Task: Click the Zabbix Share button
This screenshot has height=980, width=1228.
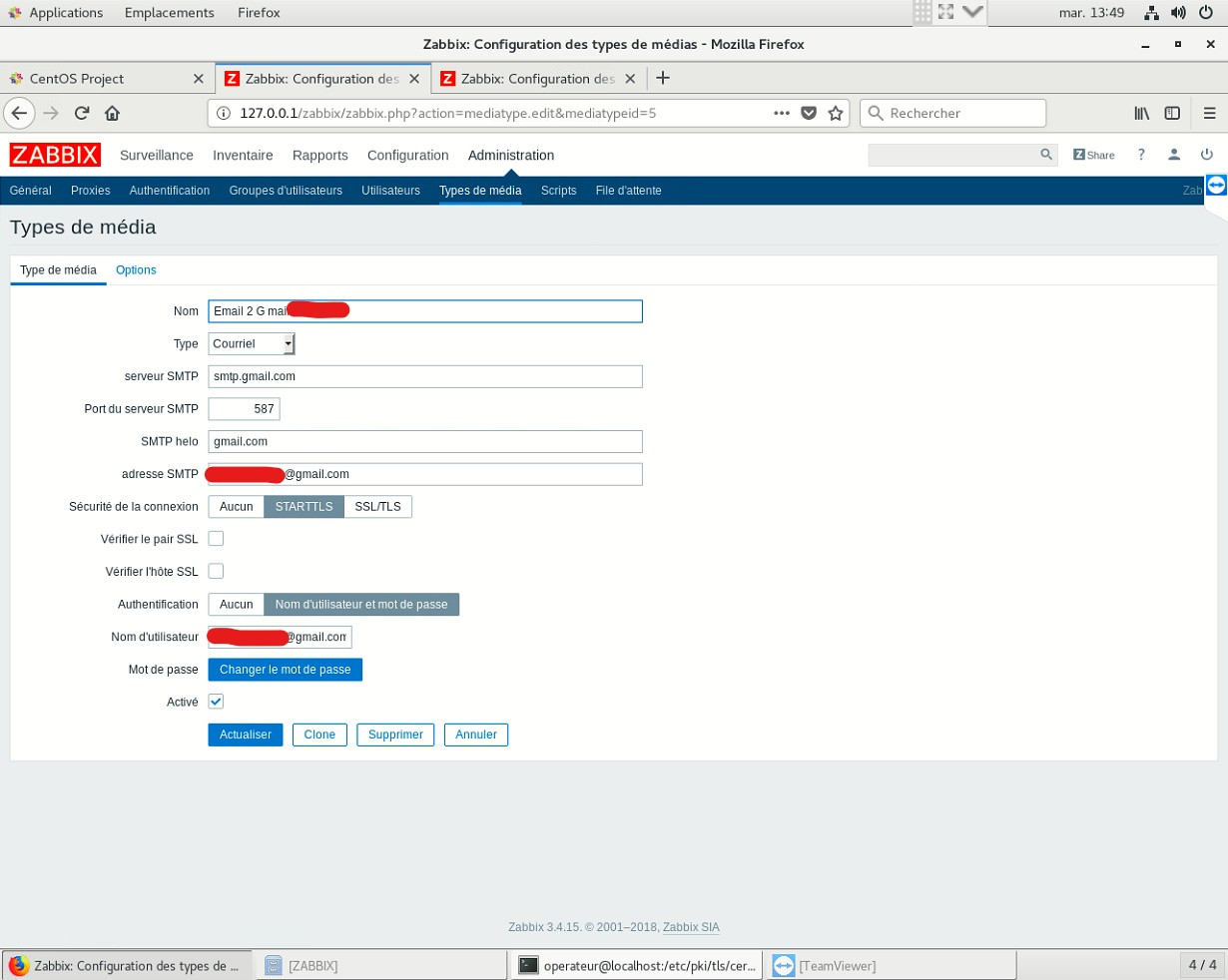Action: (x=1094, y=155)
